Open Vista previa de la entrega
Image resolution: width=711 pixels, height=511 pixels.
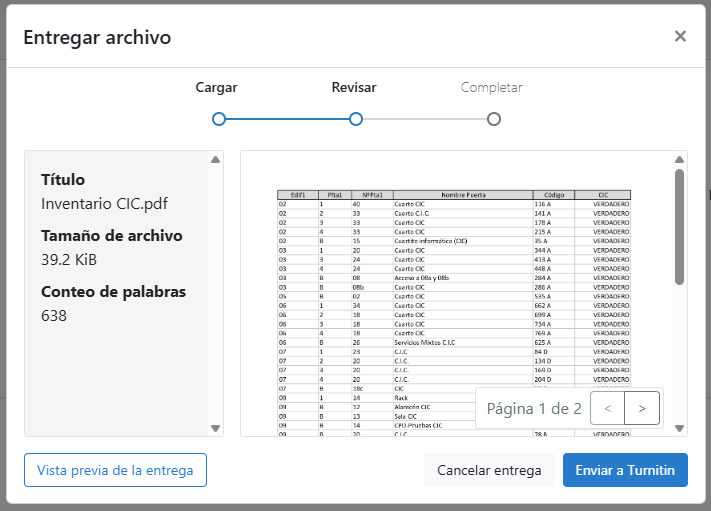coord(115,470)
